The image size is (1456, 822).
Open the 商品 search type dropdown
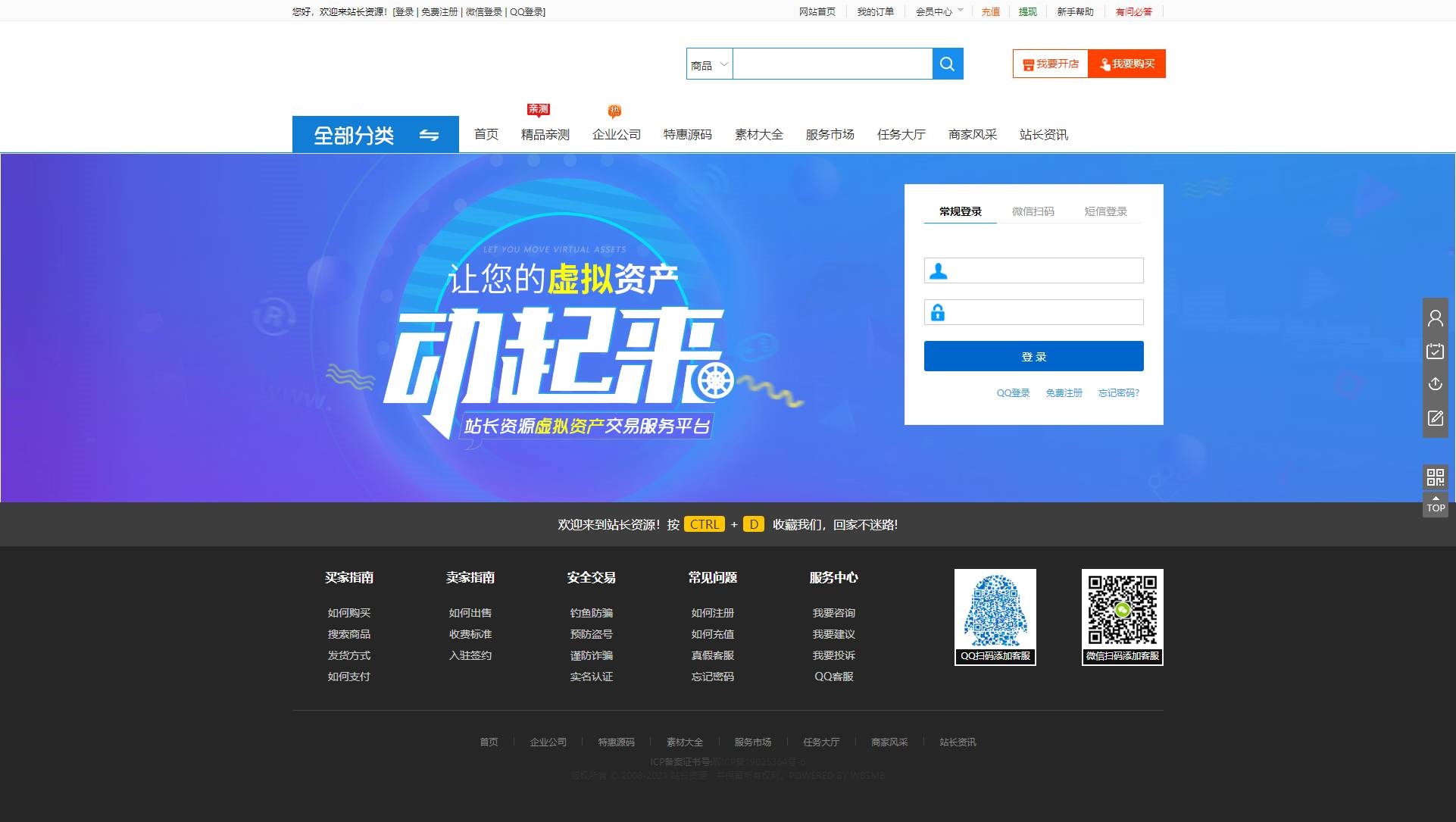tap(709, 64)
